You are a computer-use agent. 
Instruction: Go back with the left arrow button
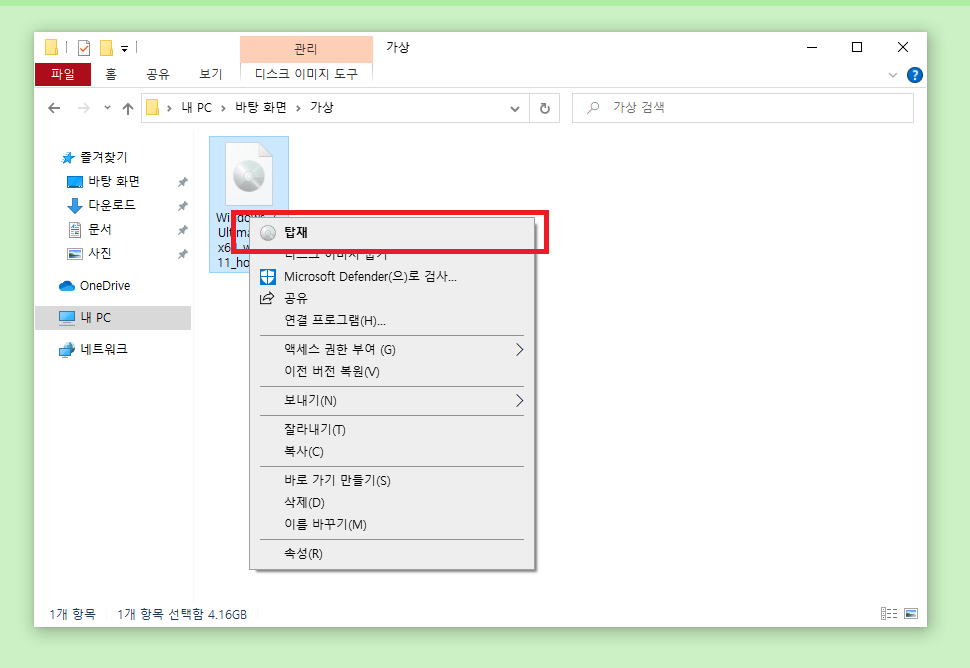pyautogui.click(x=54, y=108)
